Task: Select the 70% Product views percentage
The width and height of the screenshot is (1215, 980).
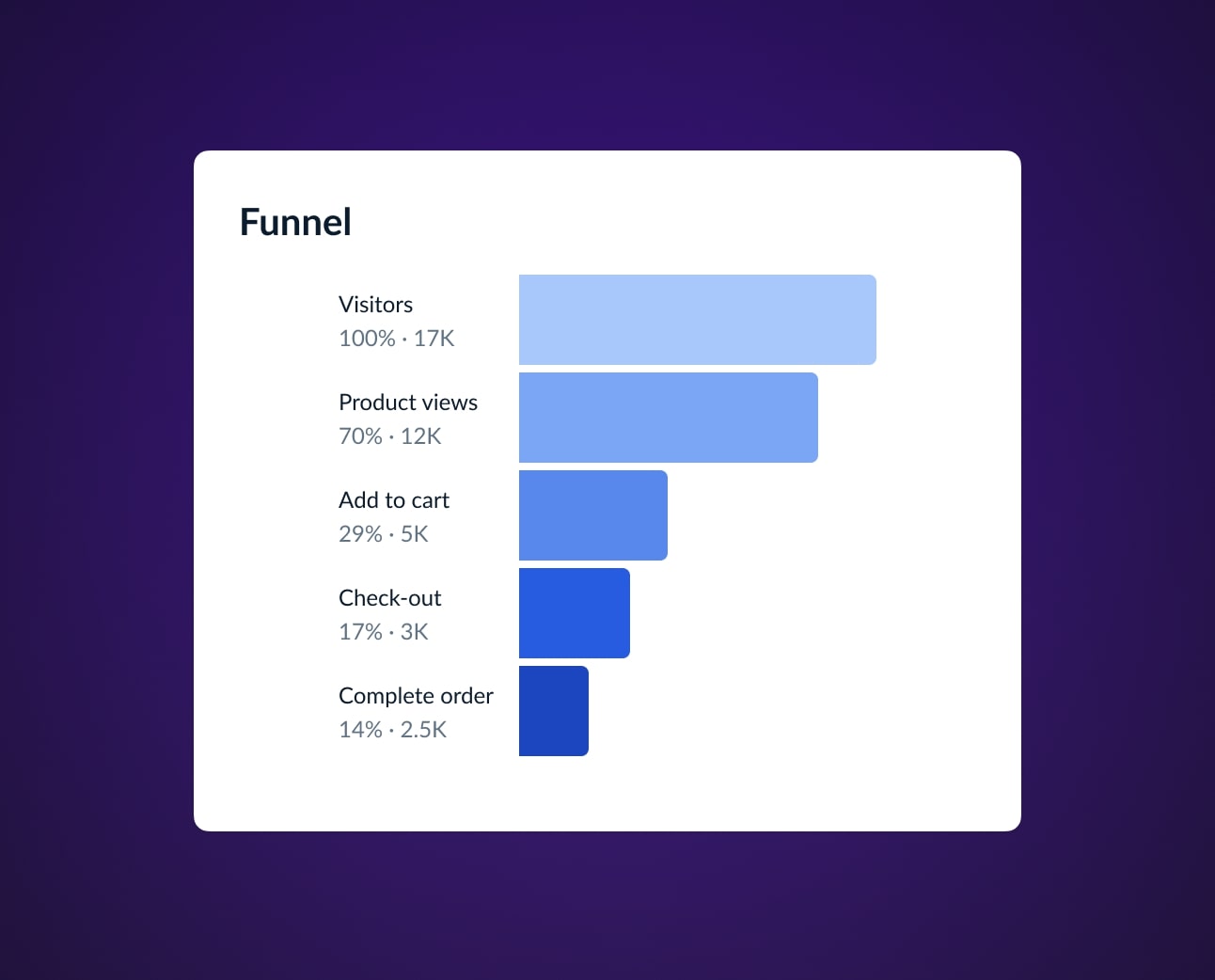Action: 360,436
